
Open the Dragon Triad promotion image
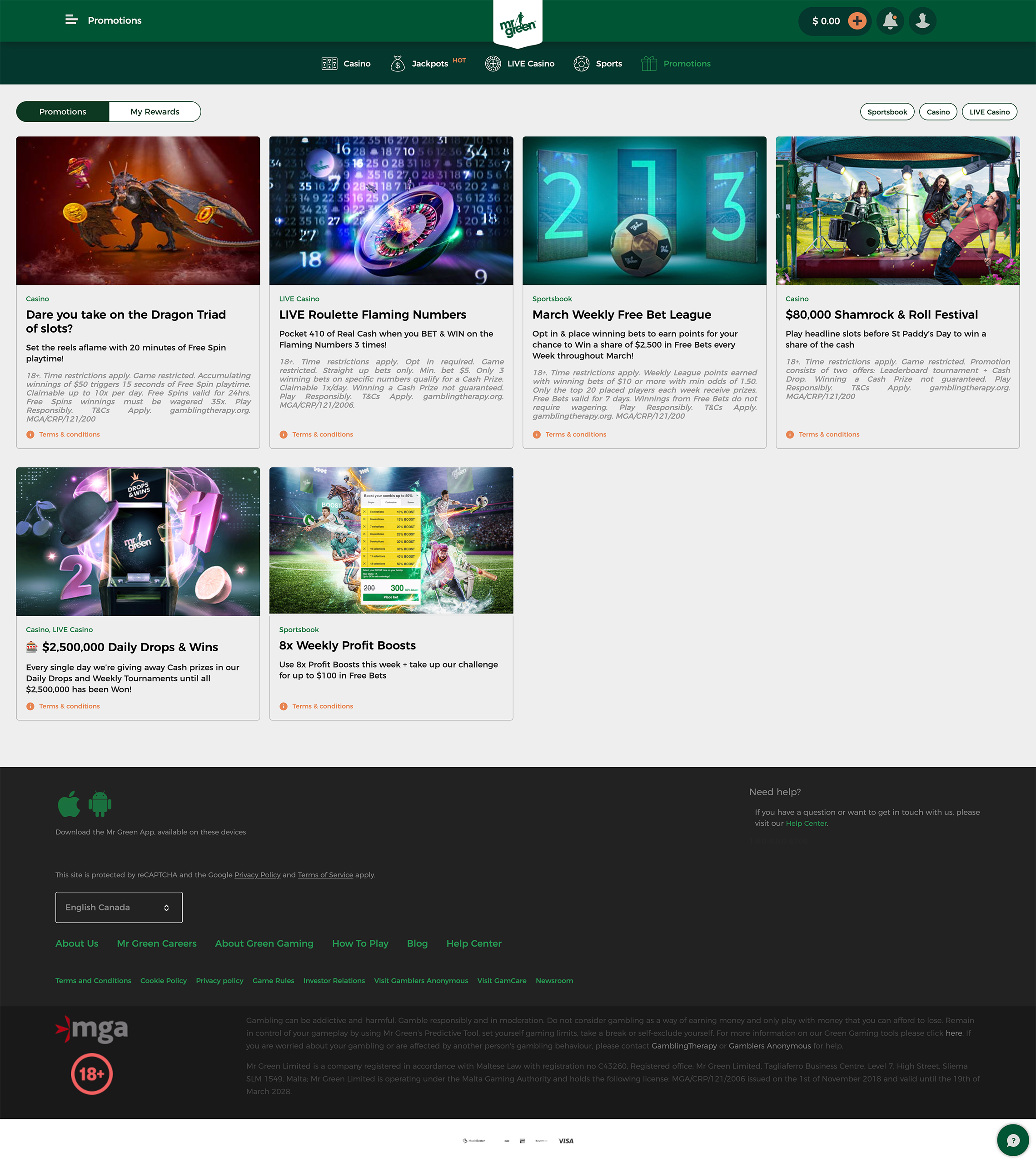138,210
